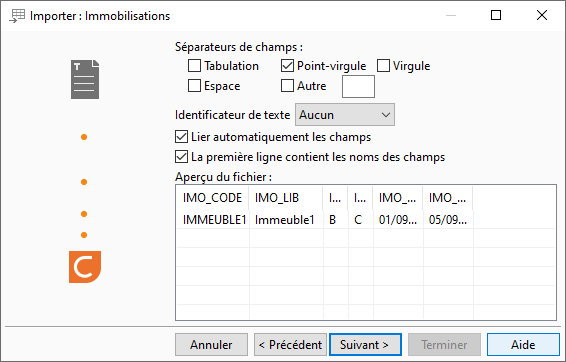Click the import wizard title bar icon
The width and height of the screenshot is (566, 362).
point(17,16)
